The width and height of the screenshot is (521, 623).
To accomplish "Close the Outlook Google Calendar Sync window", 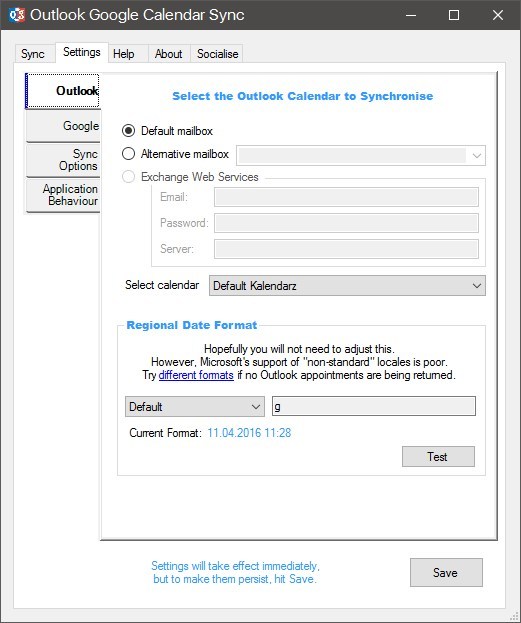I will tap(498, 15).
